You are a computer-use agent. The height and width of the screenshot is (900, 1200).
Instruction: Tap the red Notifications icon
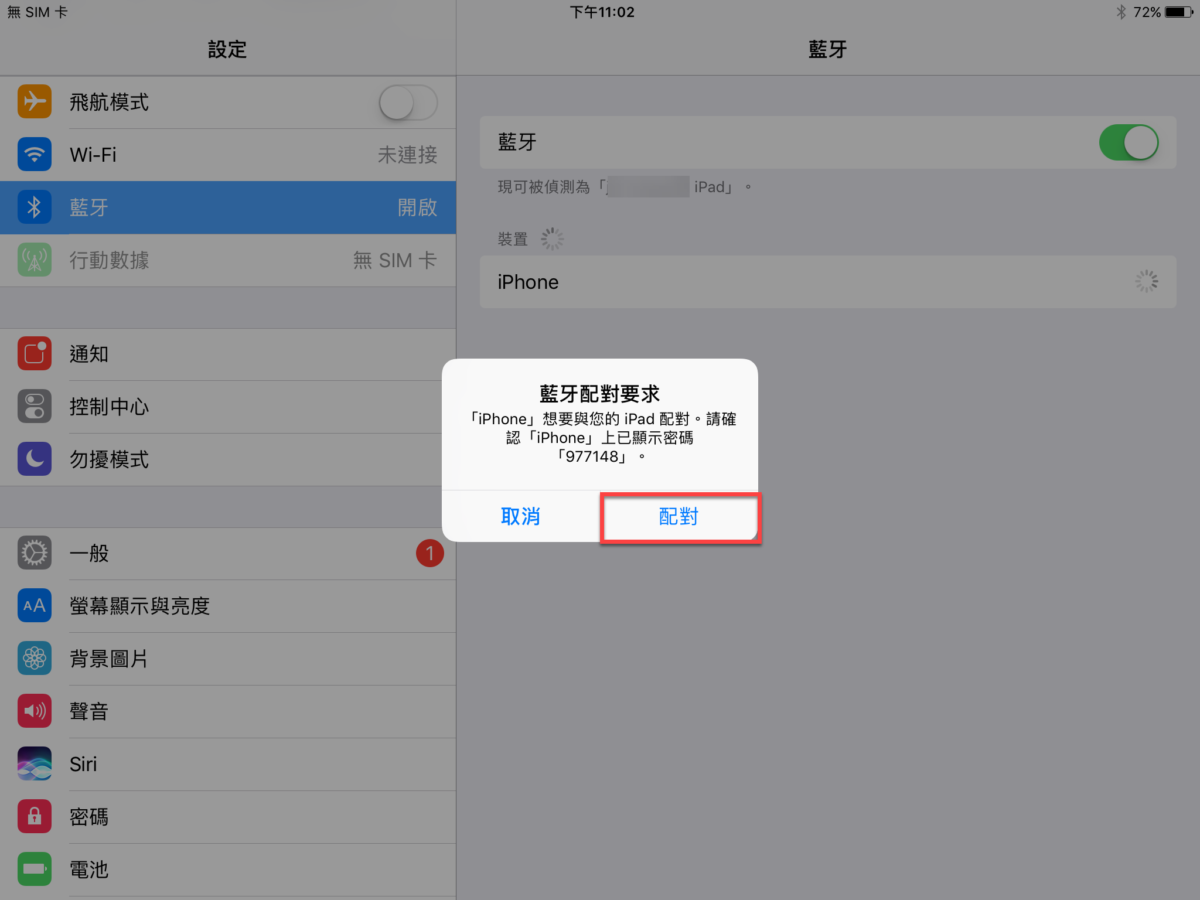tap(35, 354)
